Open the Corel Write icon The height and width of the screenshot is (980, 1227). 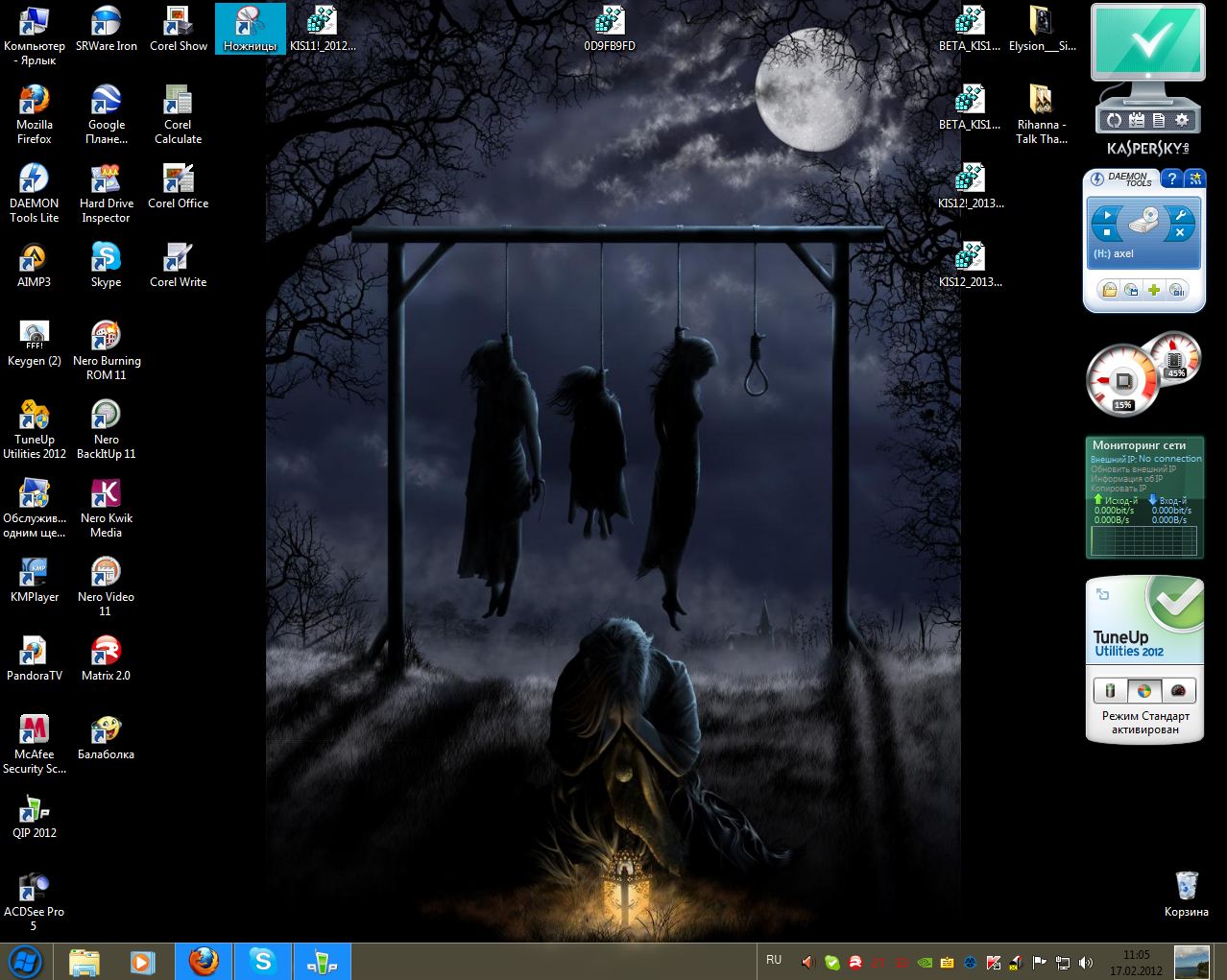click(x=179, y=265)
